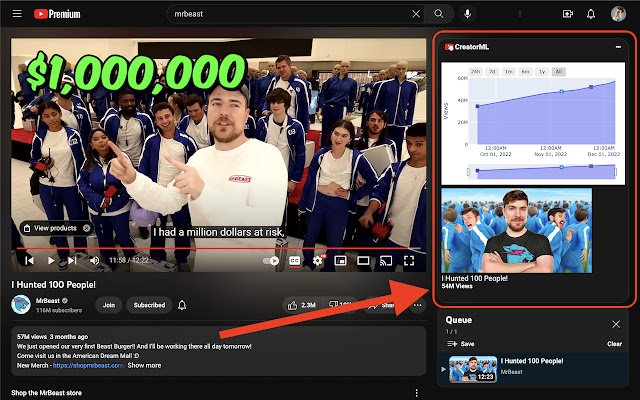Open Shop the MrBeast store options
This screenshot has width=640, height=400.
[416, 393]
